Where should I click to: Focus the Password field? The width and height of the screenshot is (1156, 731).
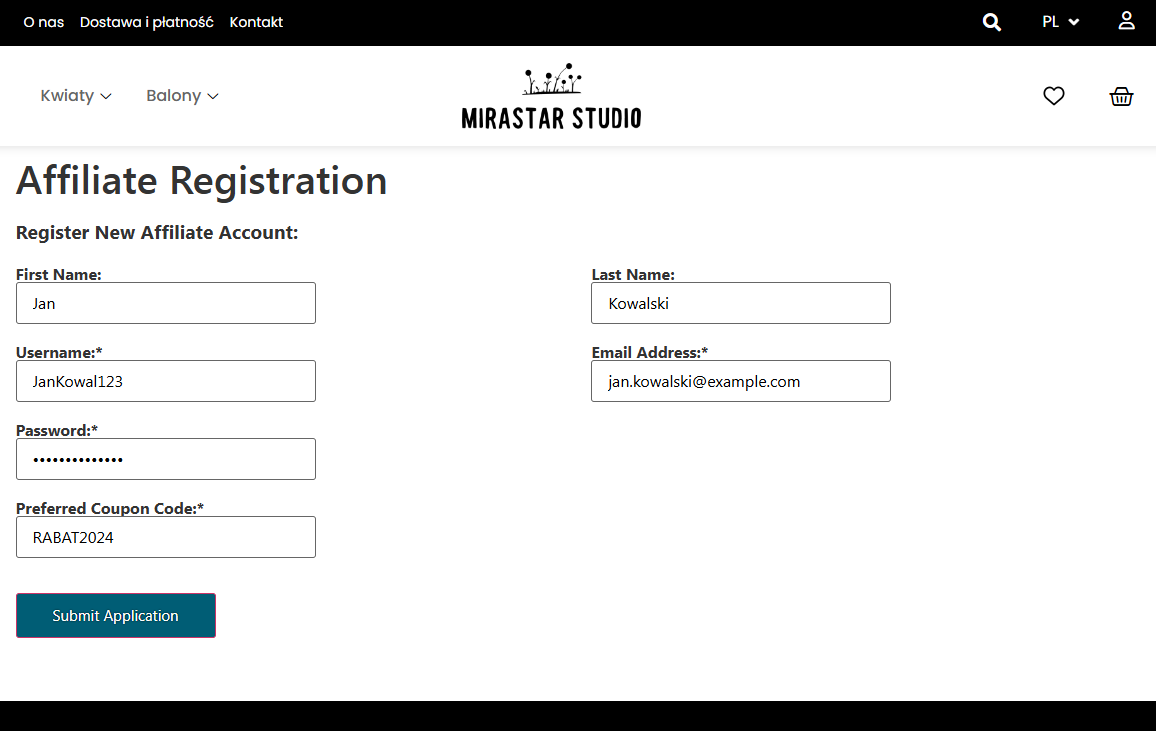[166, 459]
